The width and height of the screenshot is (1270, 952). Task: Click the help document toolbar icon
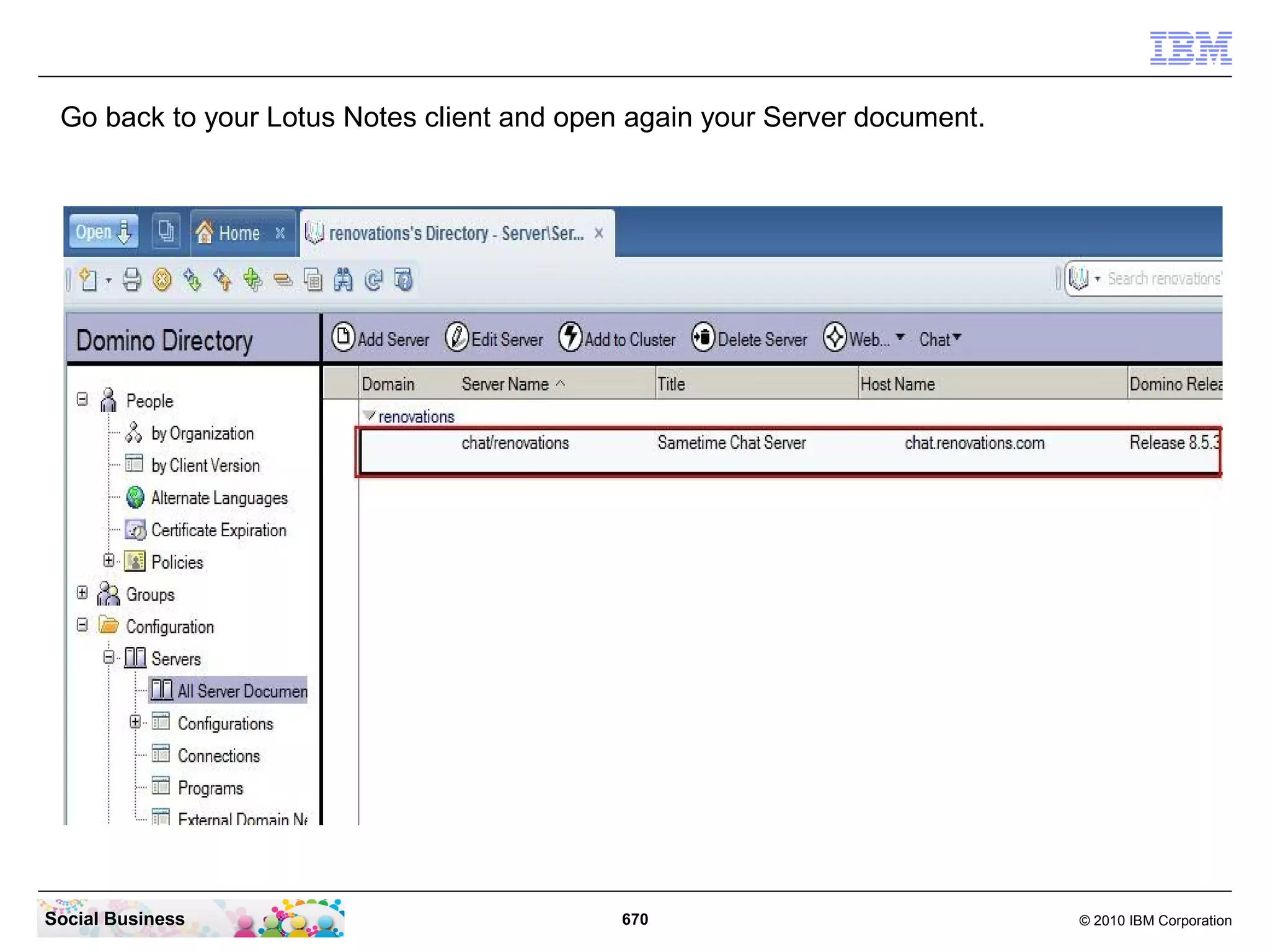point(404,280)
